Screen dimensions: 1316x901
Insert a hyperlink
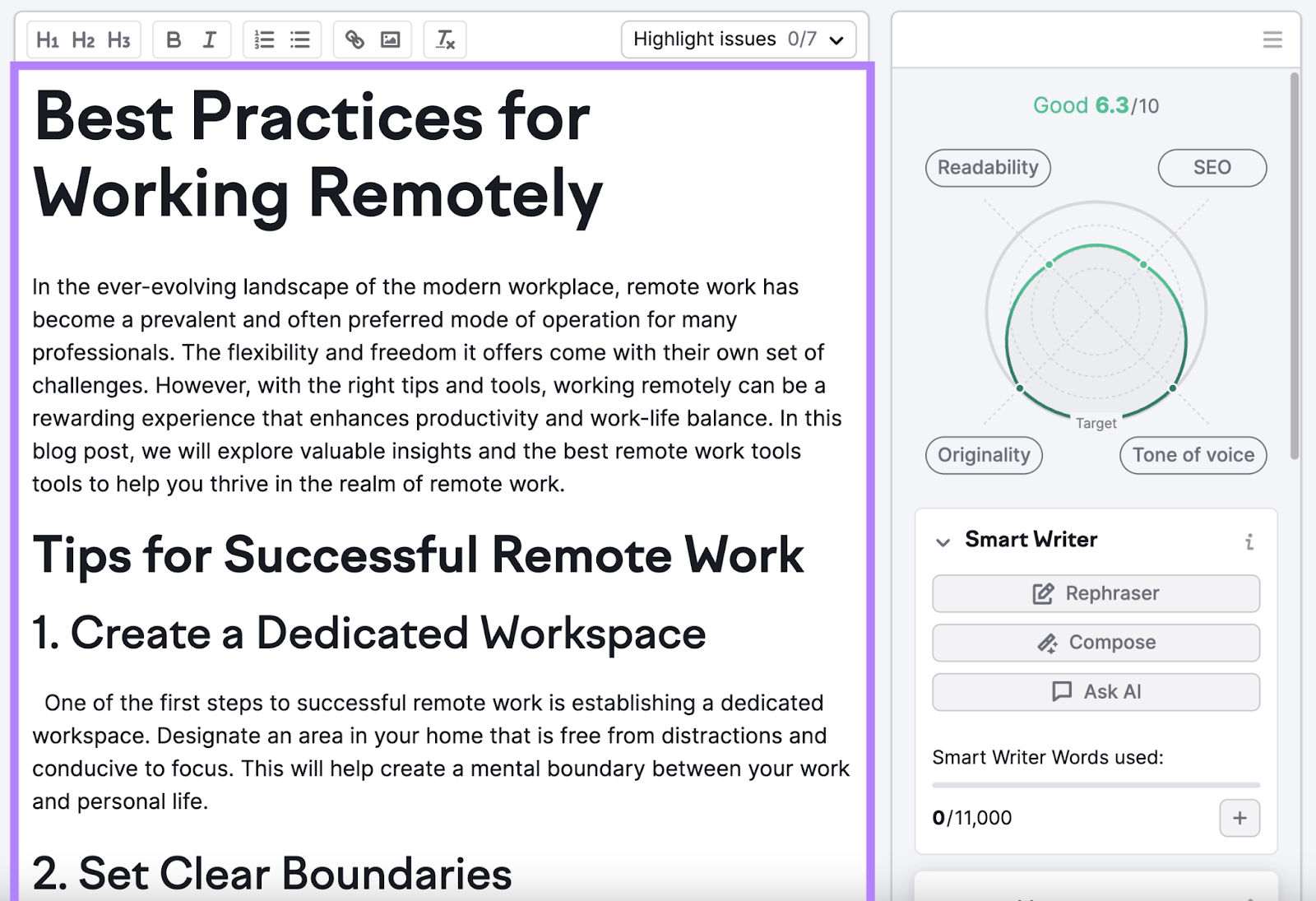tap(354, 39)
